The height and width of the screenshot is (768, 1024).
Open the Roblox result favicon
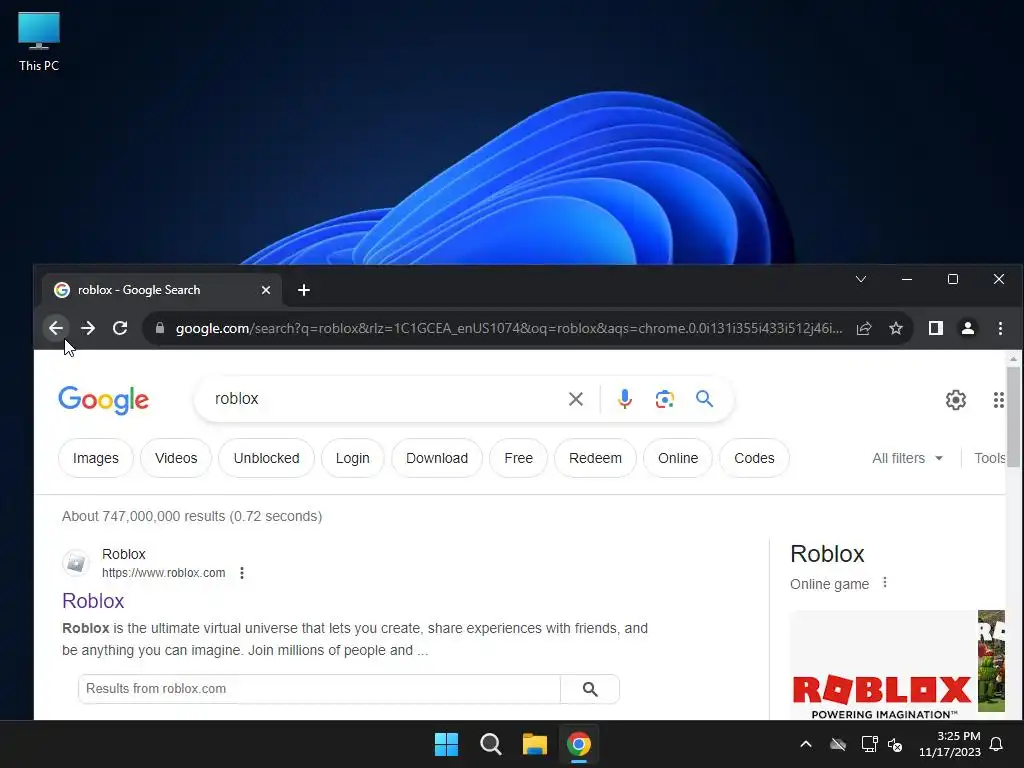point(76,563)
